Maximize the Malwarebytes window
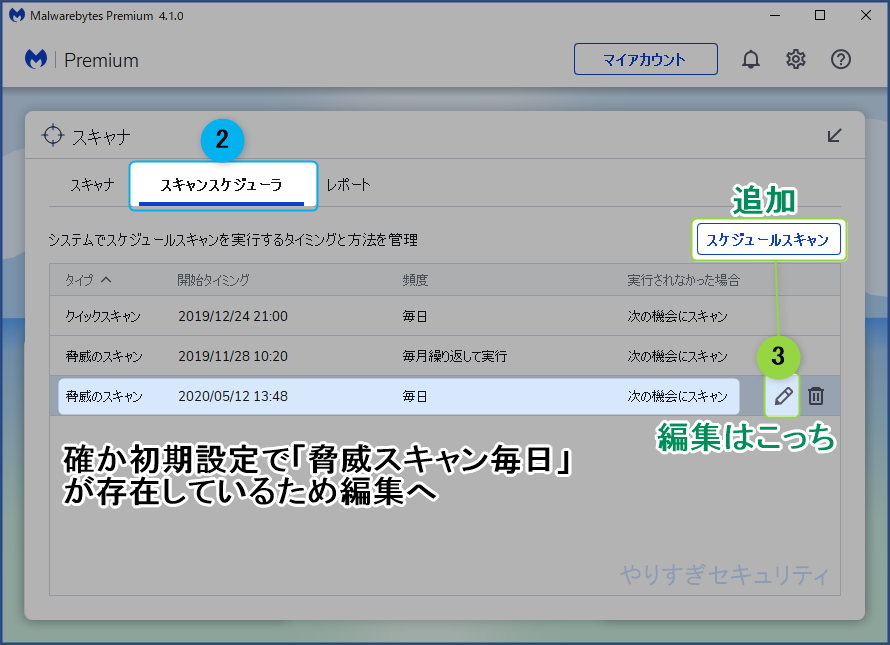Image resolution: width=890 pixels, height=645 pixels. pyautogui.click(x=820, y=15)
